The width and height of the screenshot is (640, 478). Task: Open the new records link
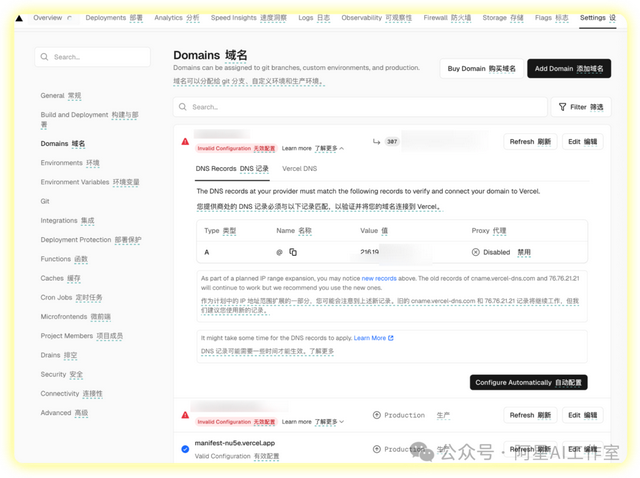[379, 278]
